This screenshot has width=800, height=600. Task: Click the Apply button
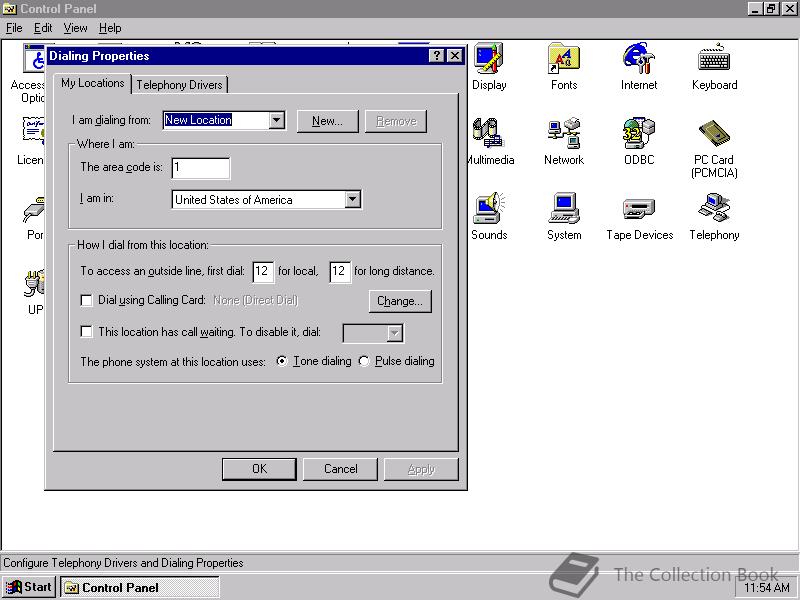pos(421,469)
